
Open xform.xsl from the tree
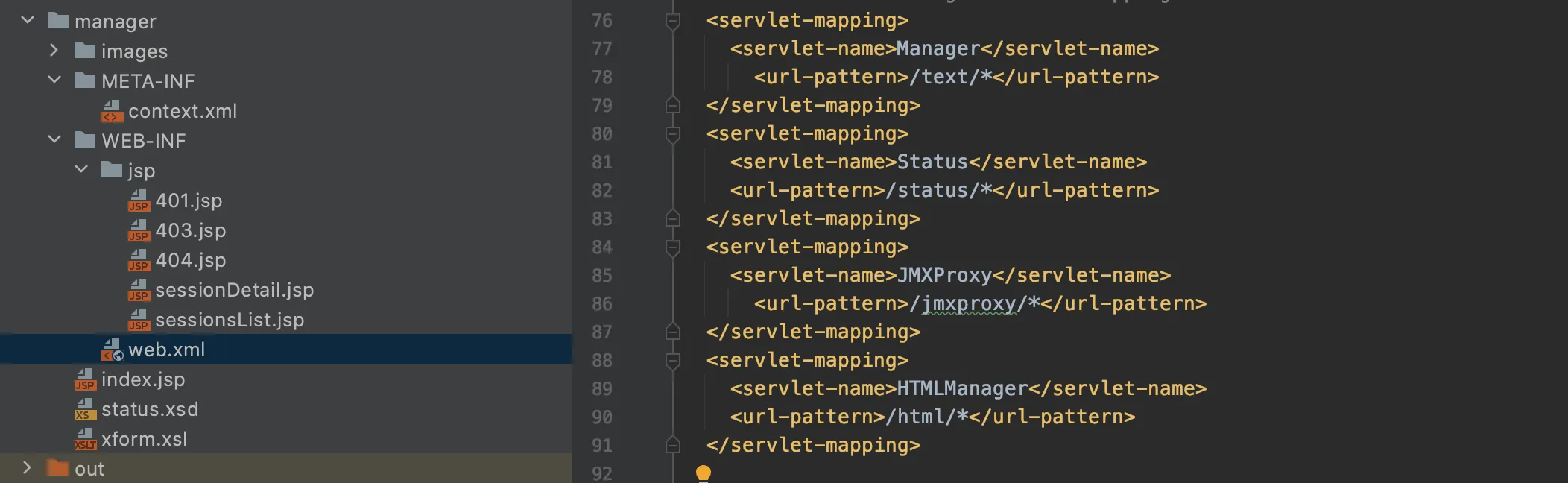pos(145,439)
